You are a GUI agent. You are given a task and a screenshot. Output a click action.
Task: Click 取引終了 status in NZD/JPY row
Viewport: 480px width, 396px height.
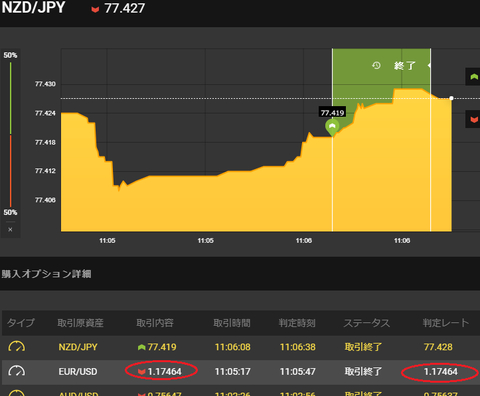pyautogui.click(x=363, y=347)
